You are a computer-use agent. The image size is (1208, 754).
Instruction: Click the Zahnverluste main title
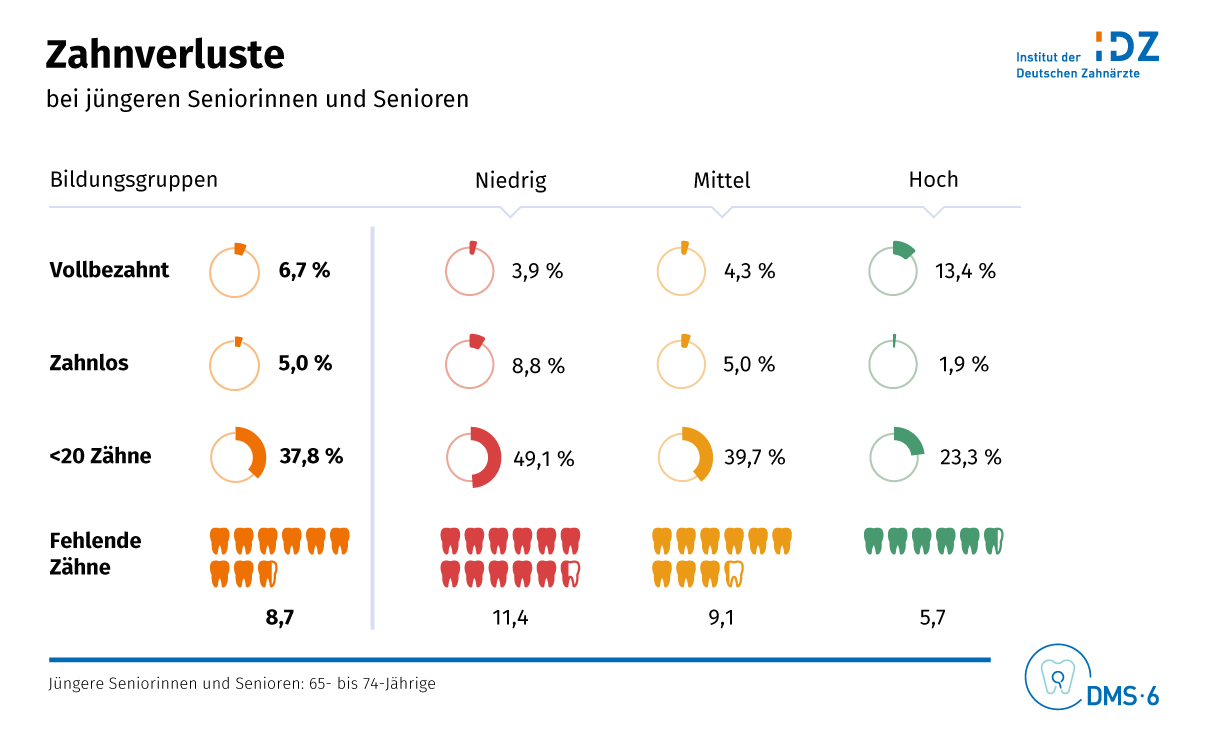click(165, 55)
